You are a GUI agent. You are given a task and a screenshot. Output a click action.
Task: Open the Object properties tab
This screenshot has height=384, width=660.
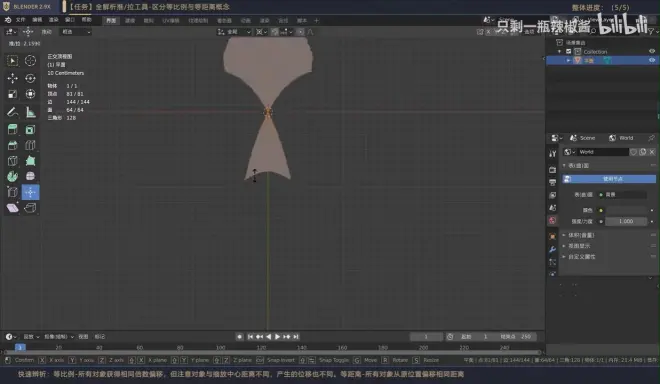[x=553, y=237]
